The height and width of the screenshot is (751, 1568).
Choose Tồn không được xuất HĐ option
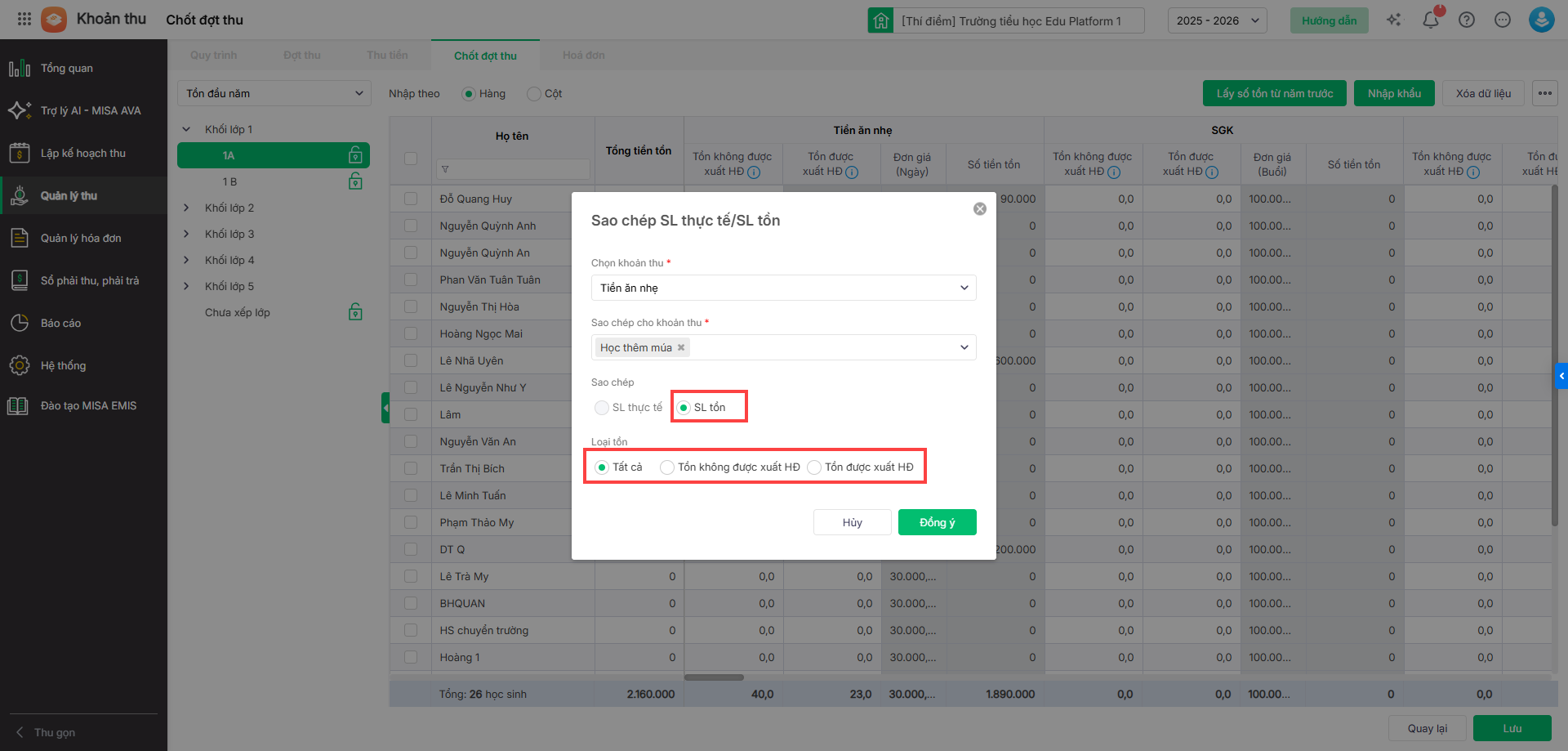(x=667, y=467)
